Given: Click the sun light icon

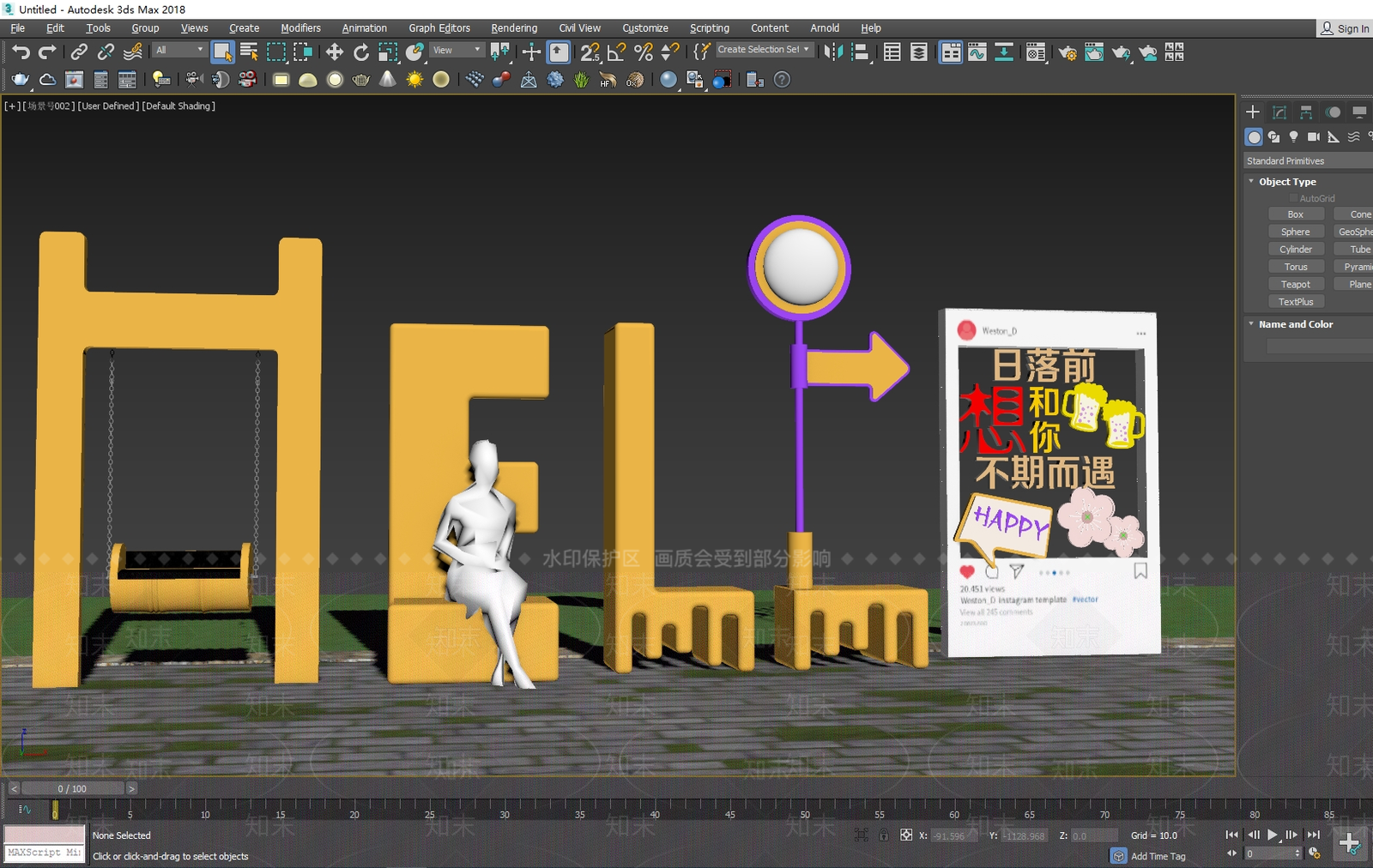Looking at the screenshot, I should click(414, 80).
